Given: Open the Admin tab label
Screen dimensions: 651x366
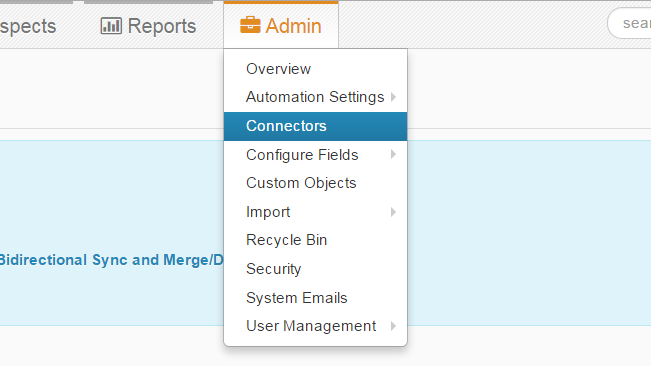Looking at the screenshot, I should [x=293, y=26].
